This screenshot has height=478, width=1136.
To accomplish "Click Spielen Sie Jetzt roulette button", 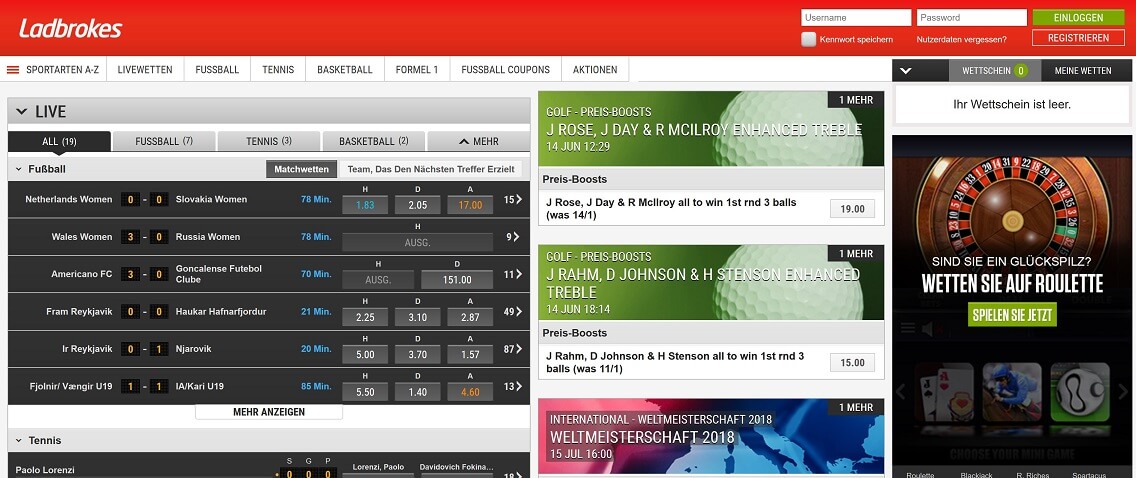I will pyautogui.click(x=1011, y=315).
